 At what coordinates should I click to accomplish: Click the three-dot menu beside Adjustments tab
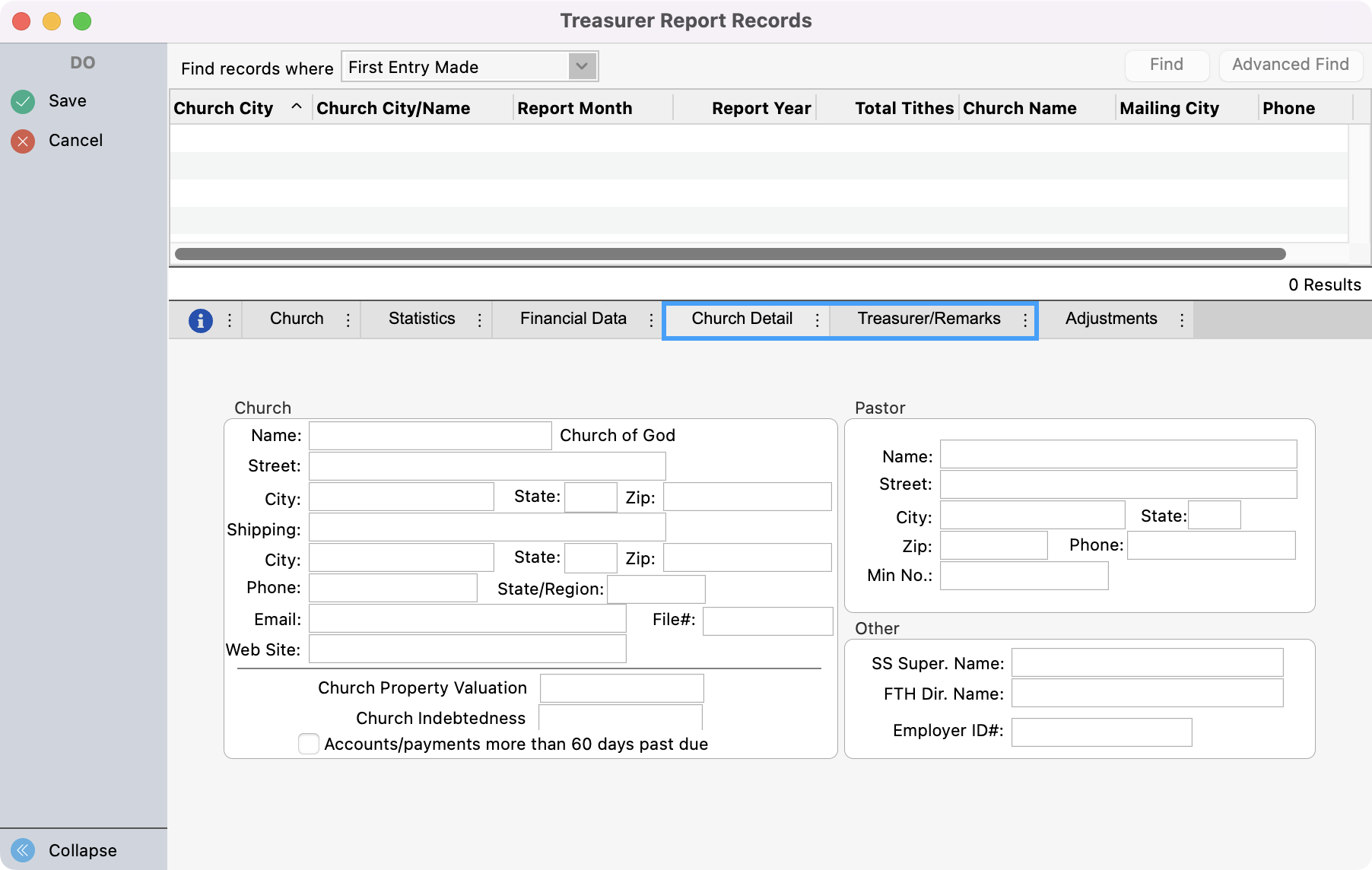pyautogui.click(x=1182, y=320)
